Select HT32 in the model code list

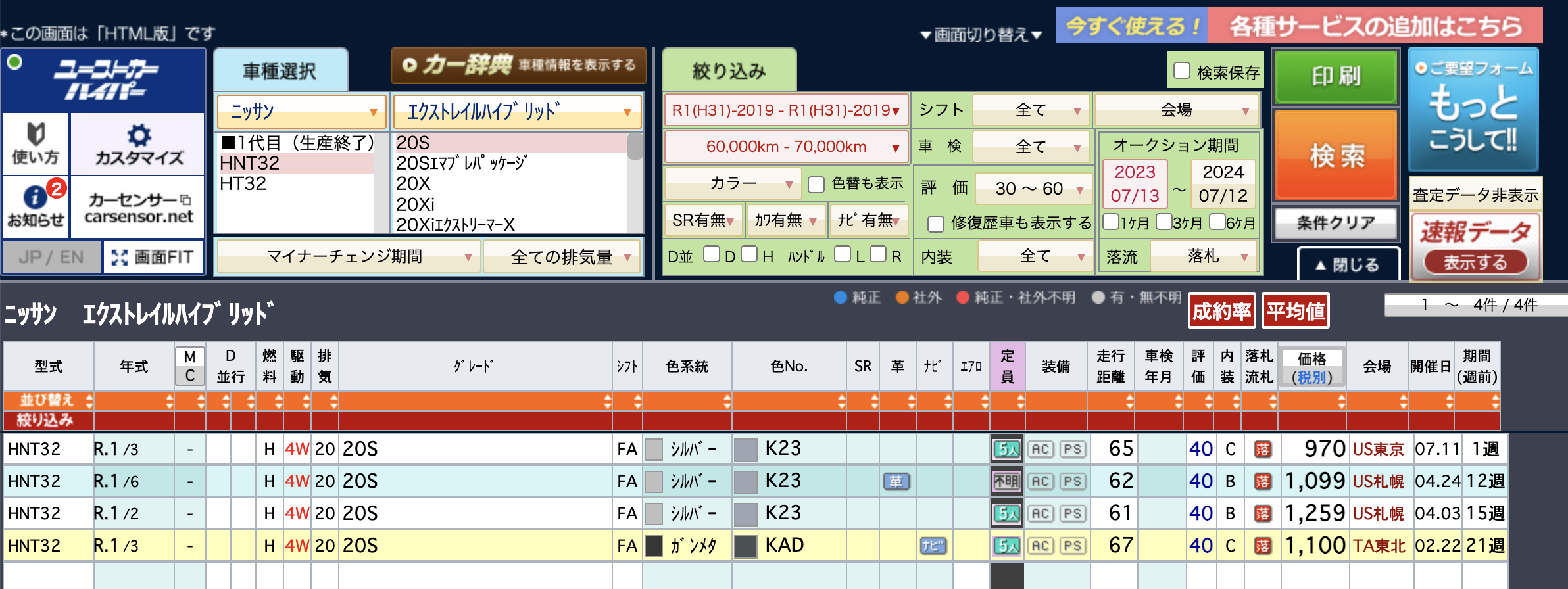point(295,183)
